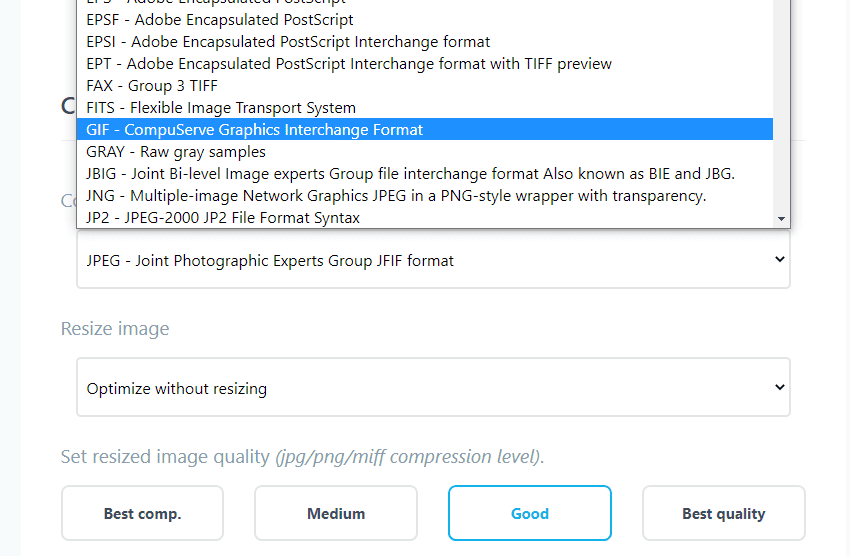
Task: Select GIF CompuServe Graphics Interchange Format
Action: click(x=425, y=130)
